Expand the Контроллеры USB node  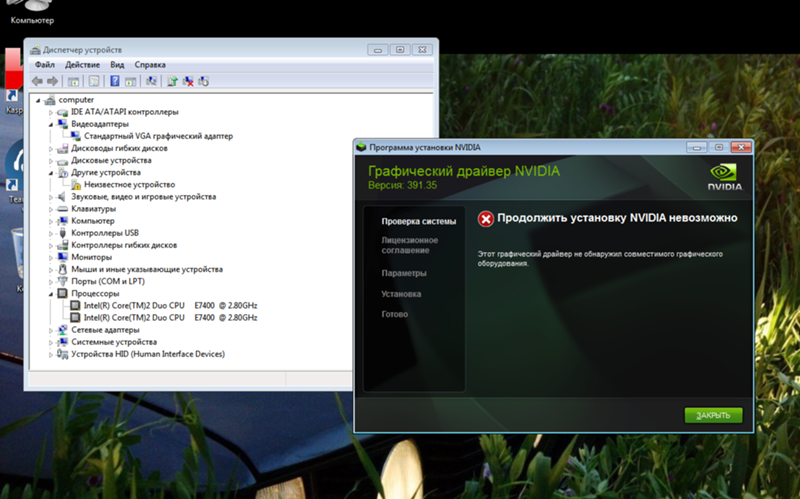point(52,233)
